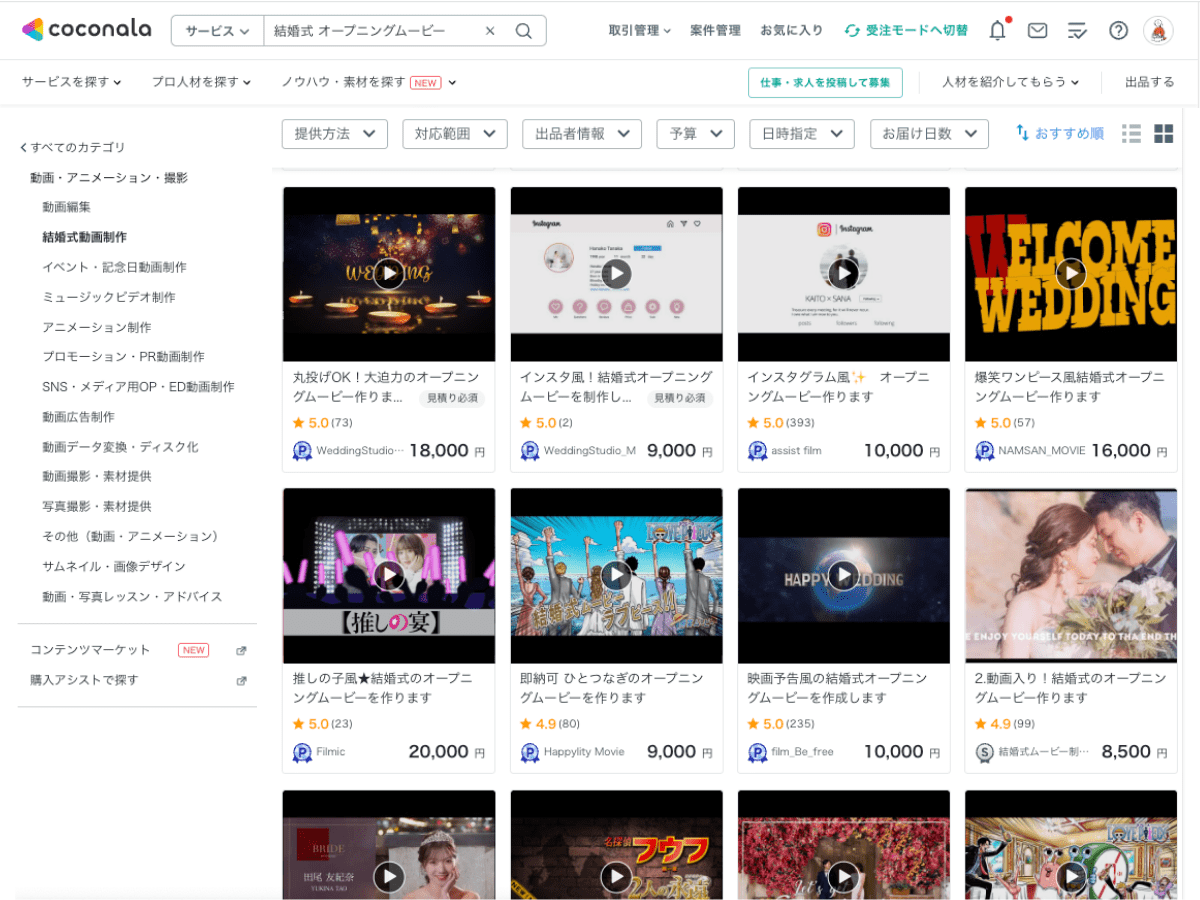
Task: Switch to grid view layout icon
Action: 1164,133
